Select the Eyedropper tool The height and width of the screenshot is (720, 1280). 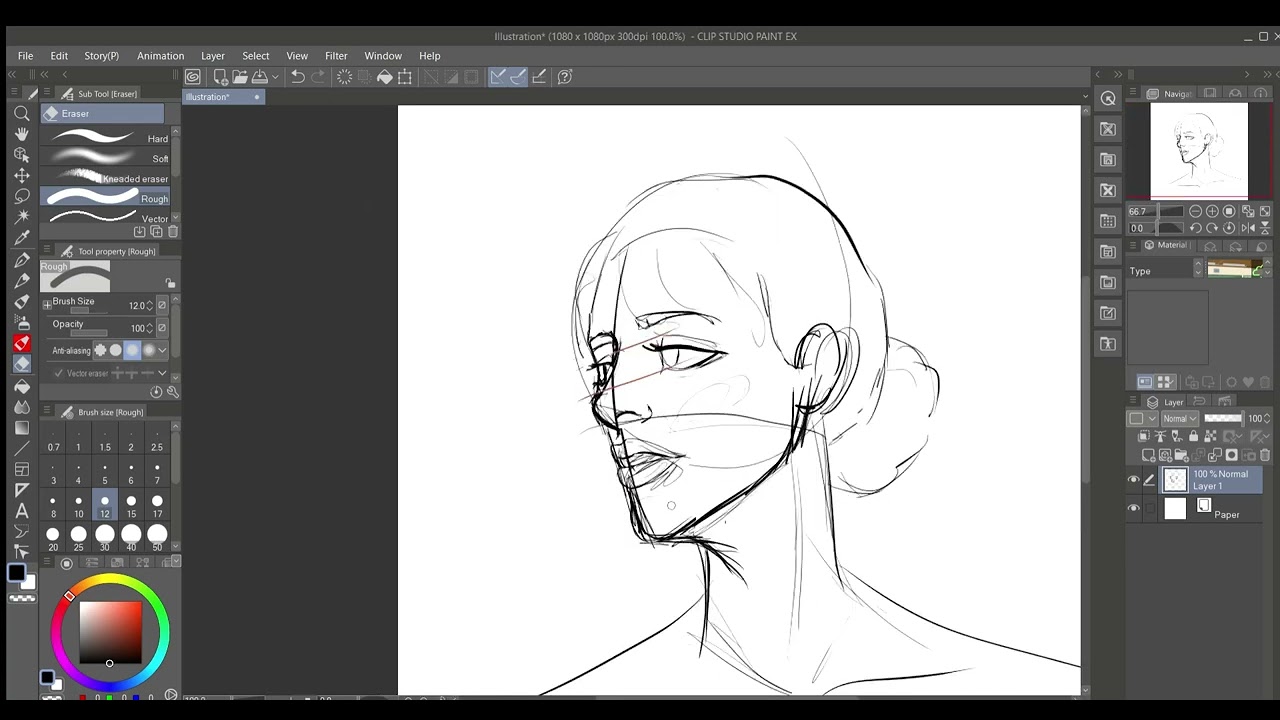point(22,238)
